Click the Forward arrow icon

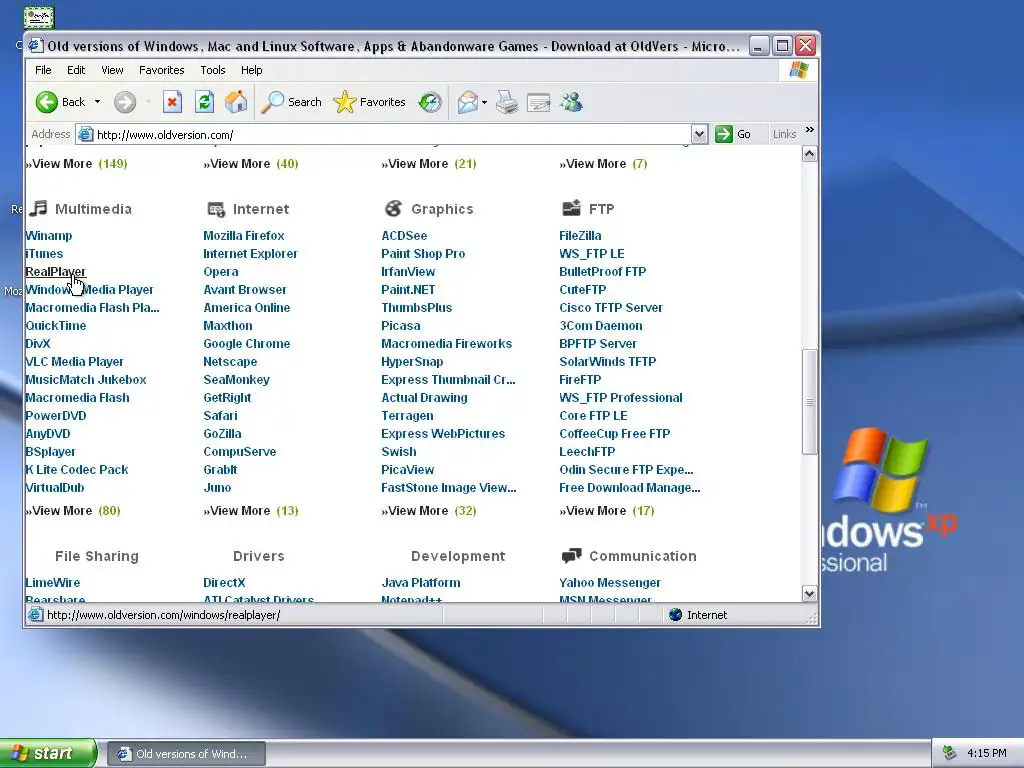(x=125, y=102)
